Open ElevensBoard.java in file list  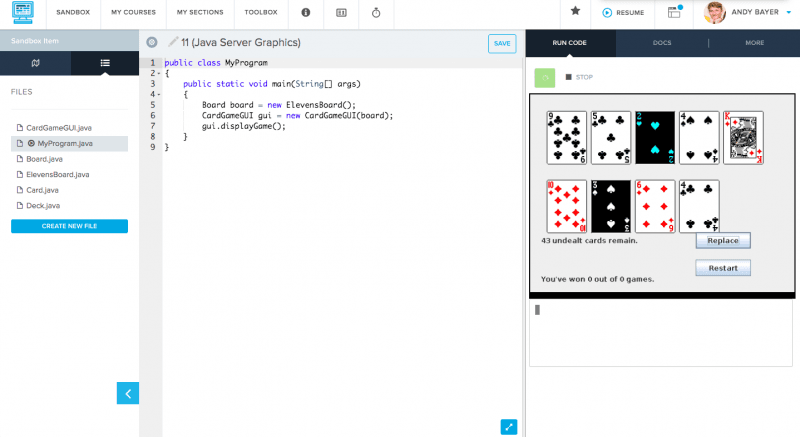(x=58, y=174)
